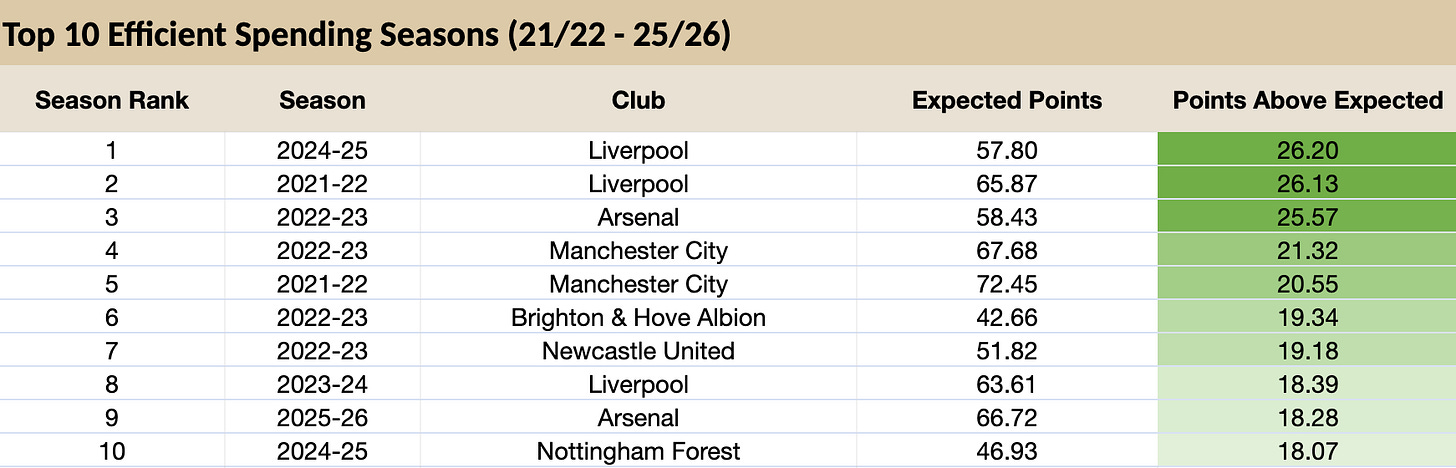Screen dimensions: 1456x468
Task: Select the Season column header
Action: (x=322, y=100)
